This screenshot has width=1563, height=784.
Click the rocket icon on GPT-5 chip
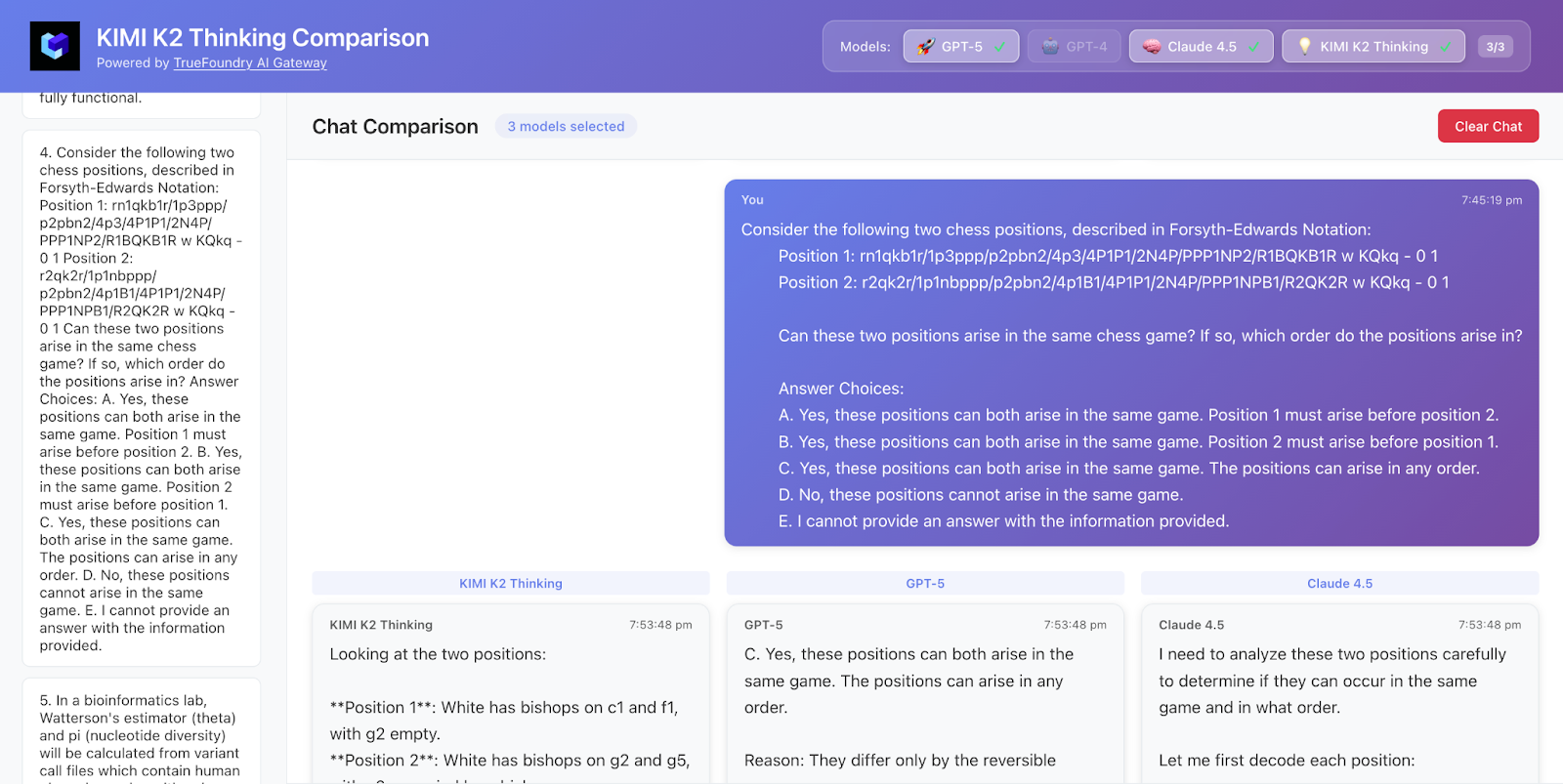925,46
